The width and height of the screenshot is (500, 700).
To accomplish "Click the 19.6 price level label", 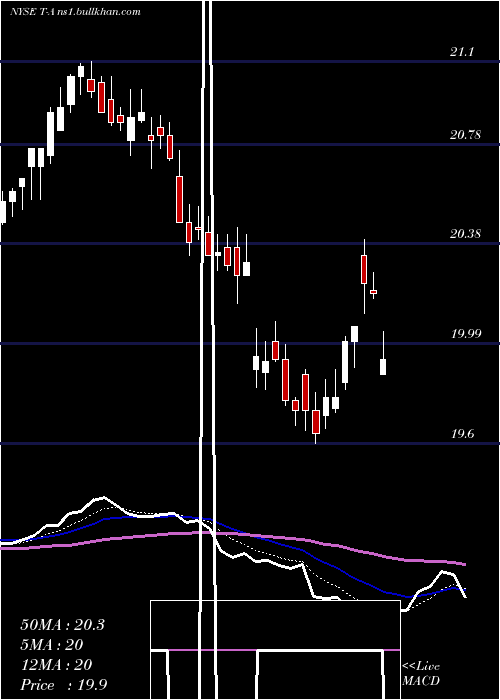I will point(462,433).
